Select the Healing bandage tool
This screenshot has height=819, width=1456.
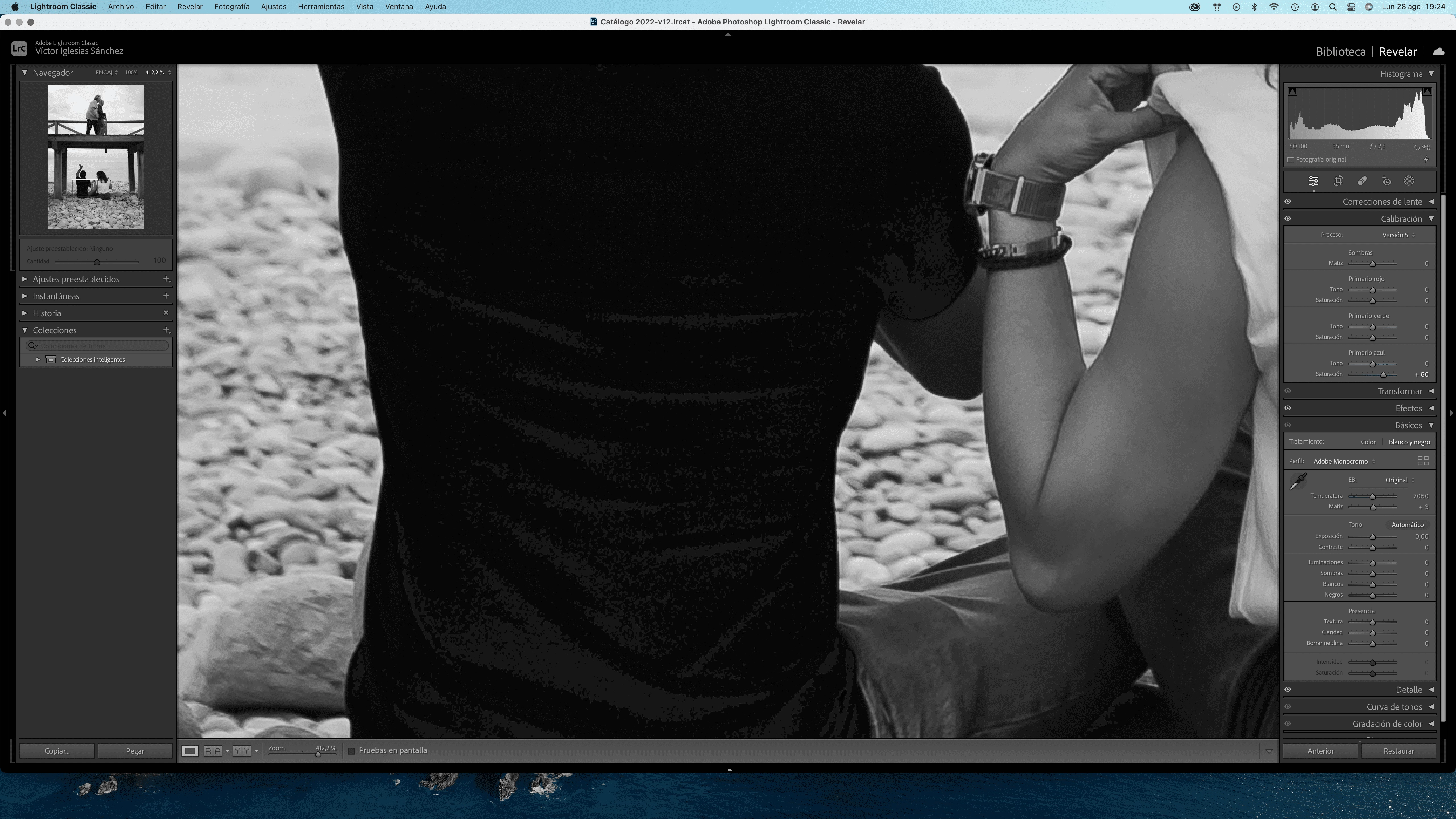coord(1362,181)
